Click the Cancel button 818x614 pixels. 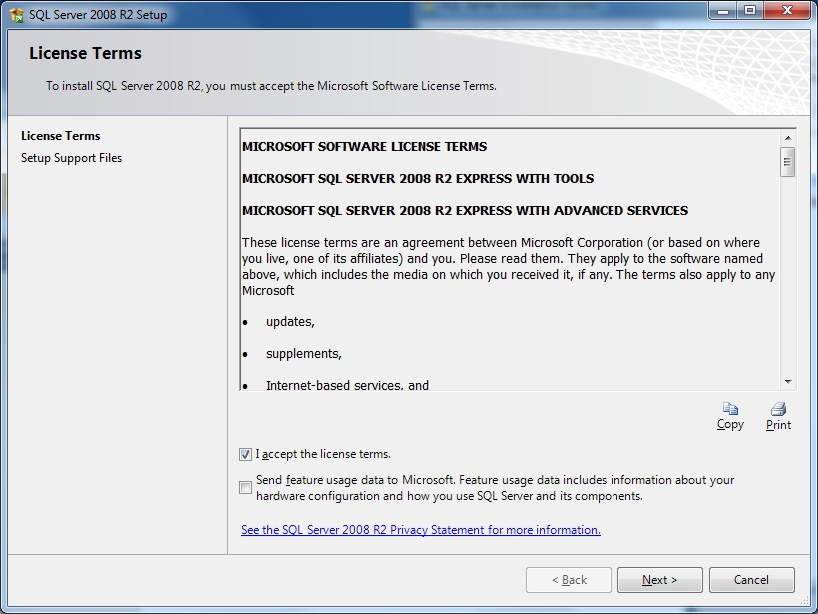(x=751, y=580)
